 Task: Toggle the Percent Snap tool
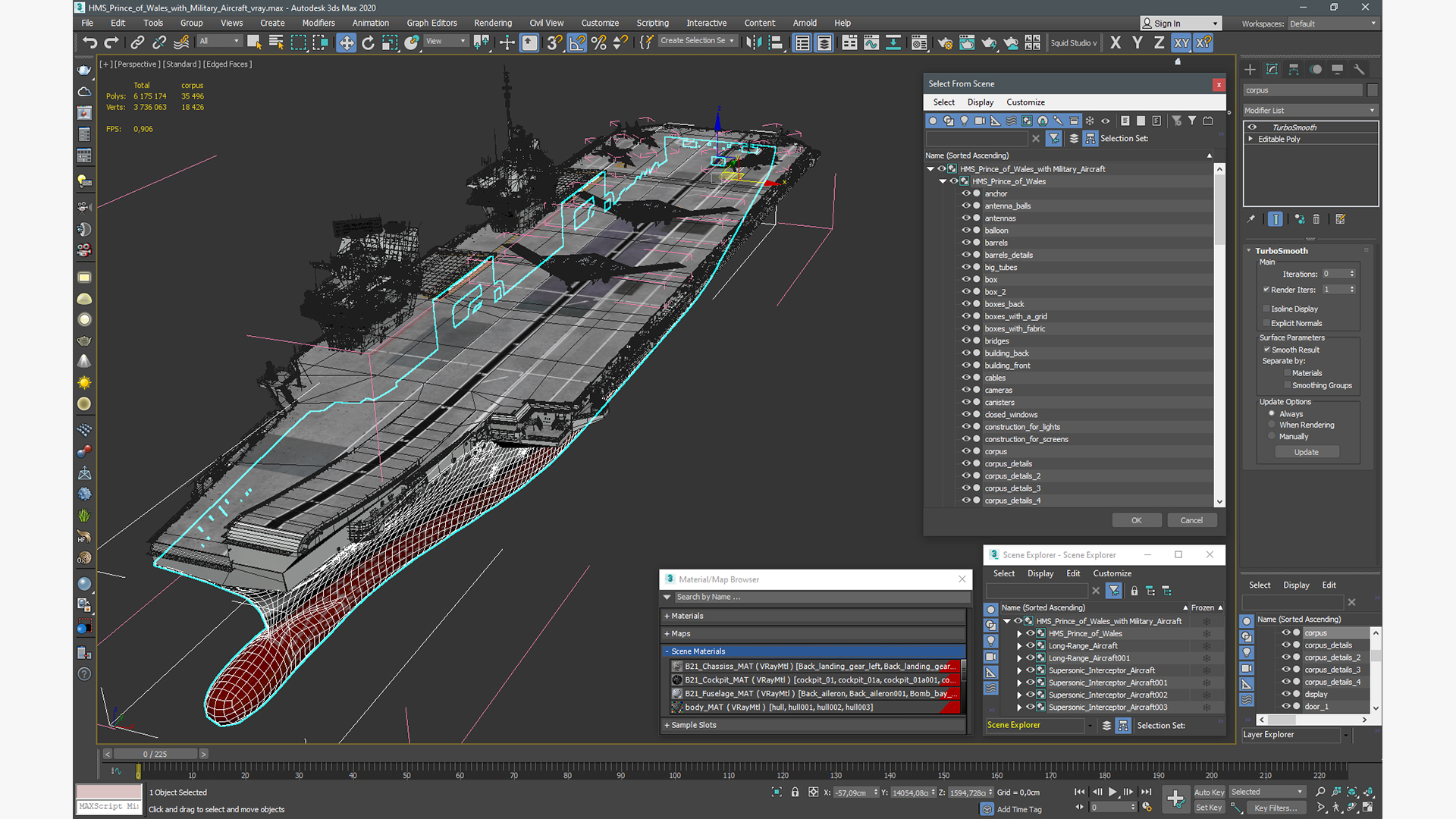599,42
